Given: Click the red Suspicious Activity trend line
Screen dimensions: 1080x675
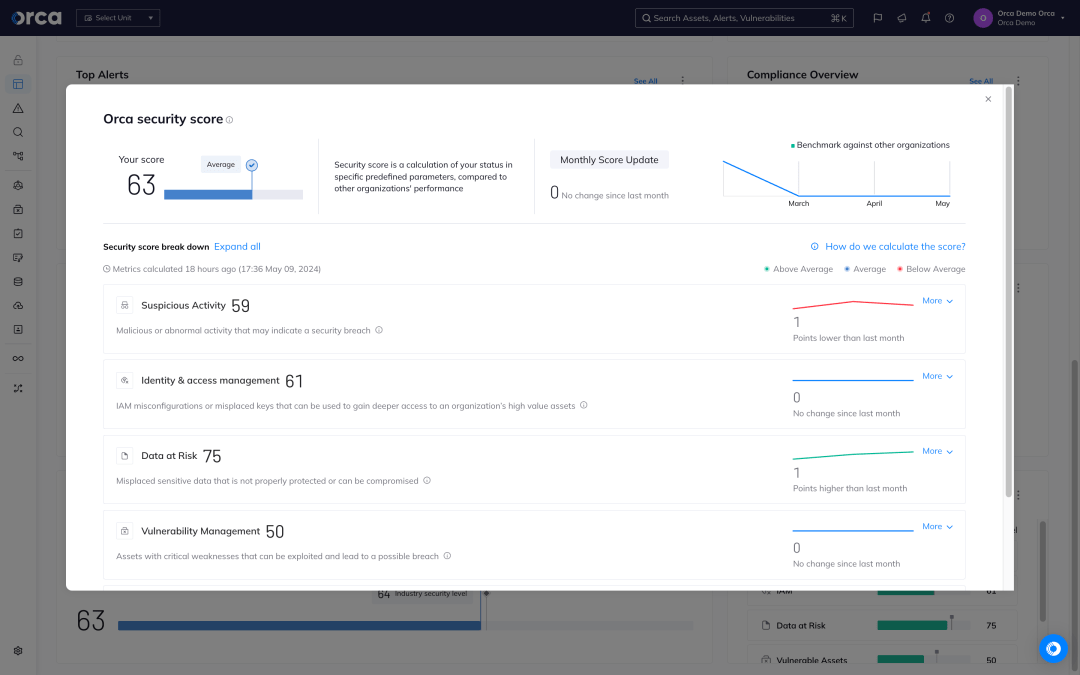Looking at the screenshot, I should [853, 304].
